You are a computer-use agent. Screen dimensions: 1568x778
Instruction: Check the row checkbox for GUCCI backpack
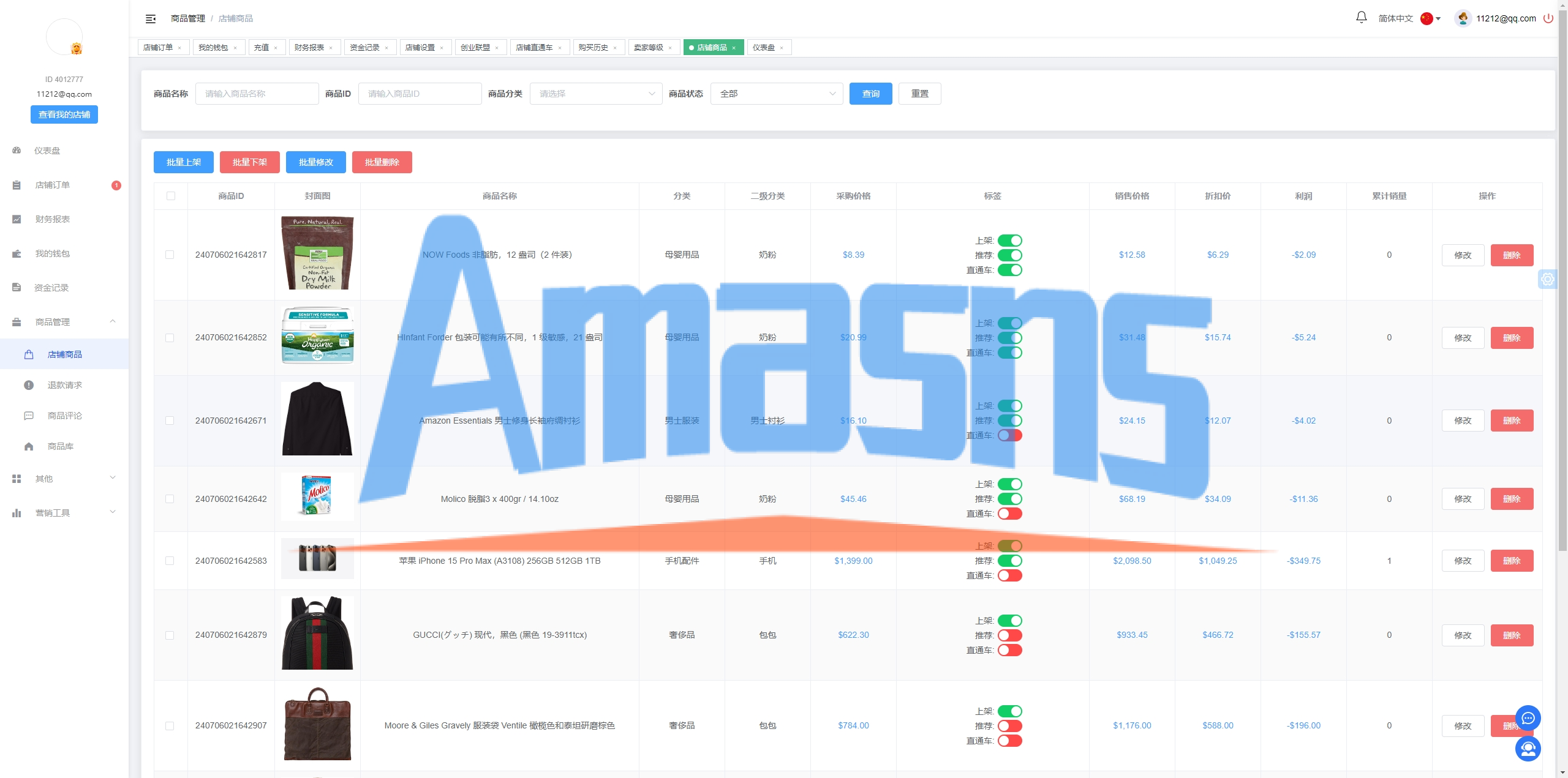click(170, 635)
